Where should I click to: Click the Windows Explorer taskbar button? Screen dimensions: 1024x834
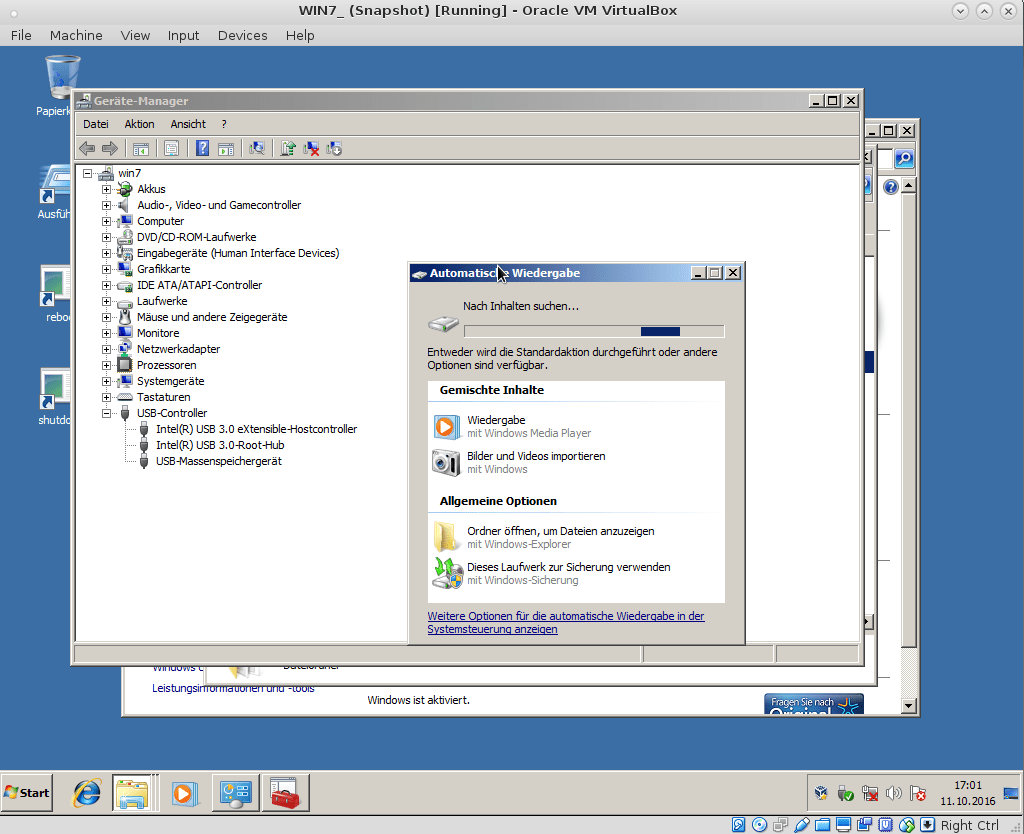click(x=133, y=793)
